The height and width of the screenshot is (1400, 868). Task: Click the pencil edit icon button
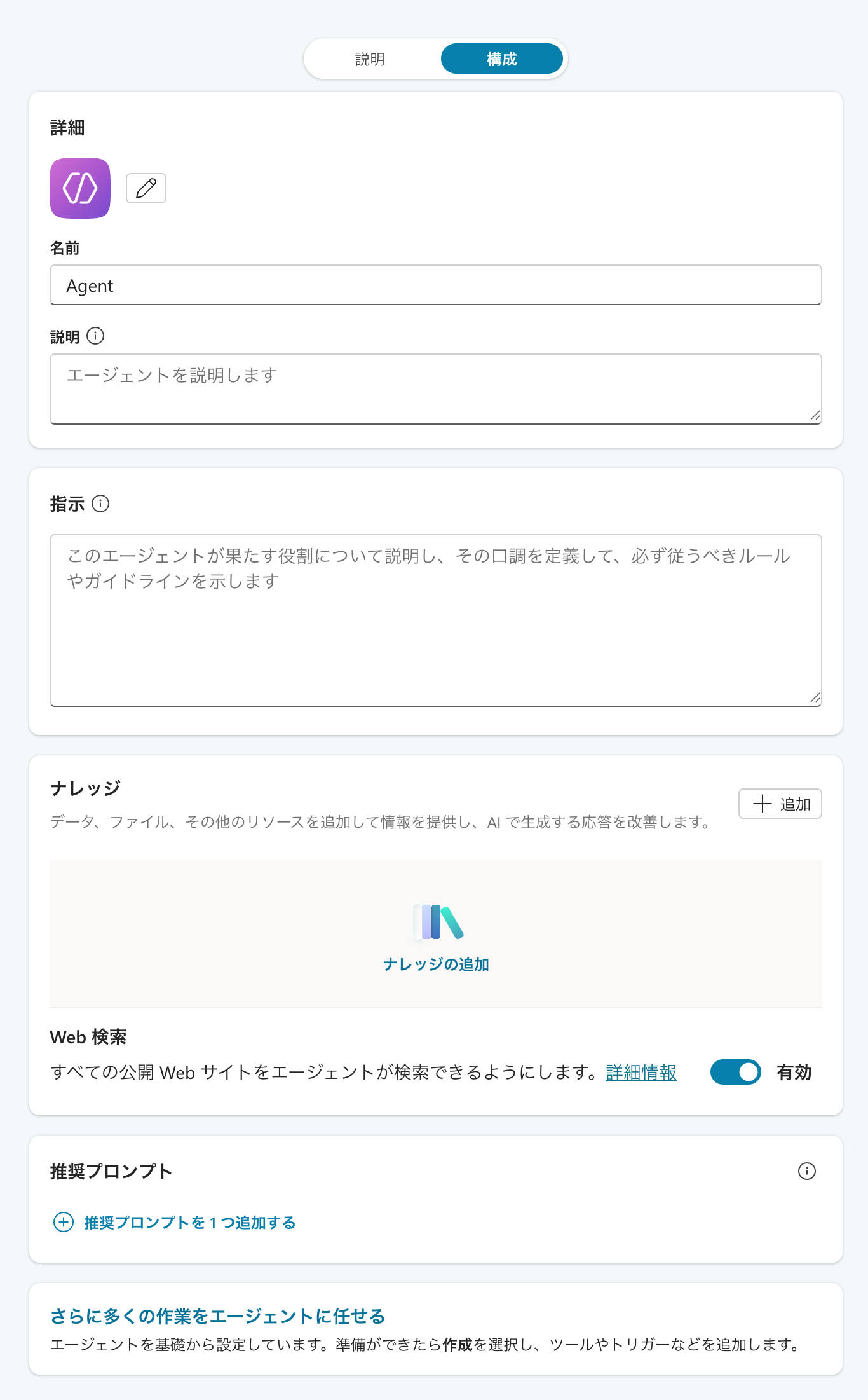pyautogui.click(x=146, y=188)
